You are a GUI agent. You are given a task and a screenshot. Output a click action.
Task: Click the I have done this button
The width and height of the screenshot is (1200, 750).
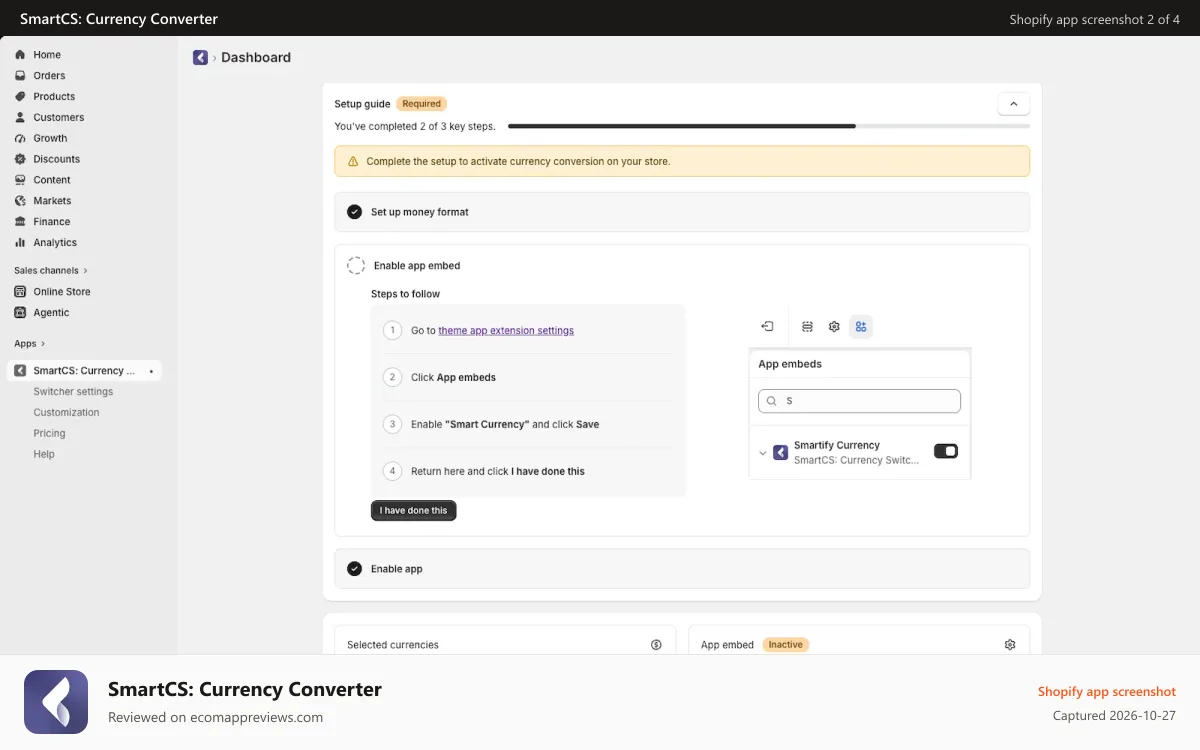coord(413,510)
